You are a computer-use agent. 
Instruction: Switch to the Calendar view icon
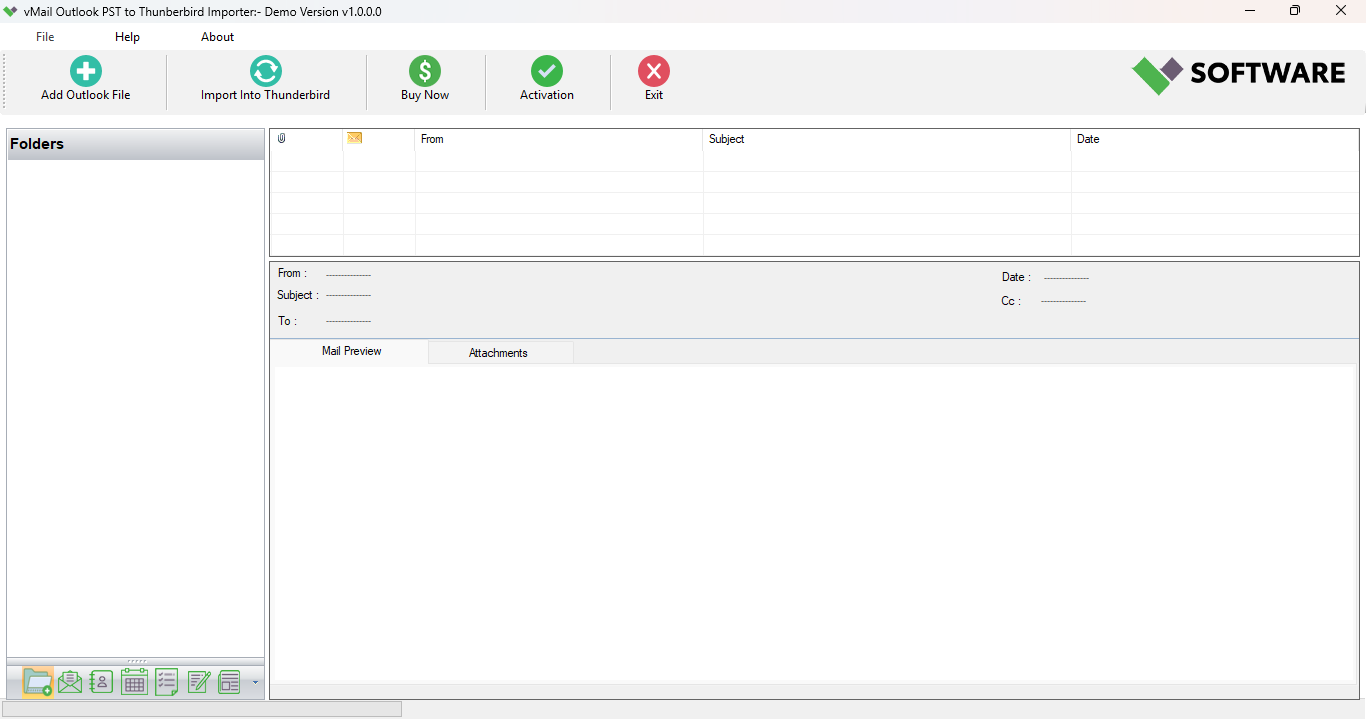pos(134,681)
